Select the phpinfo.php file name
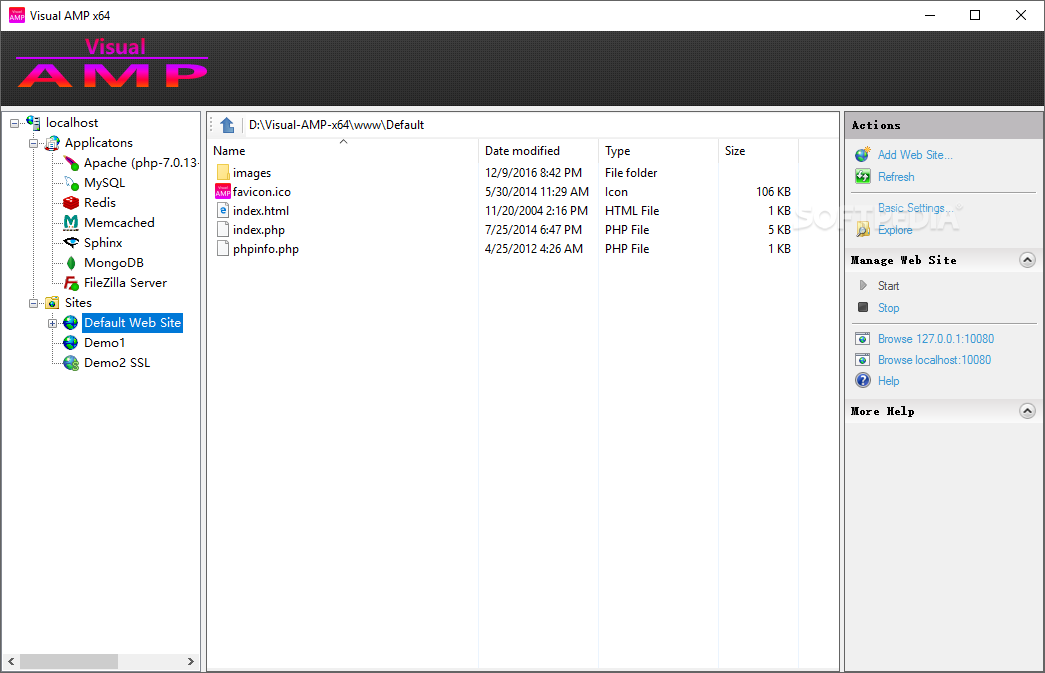Viewport: 1045px width, 673px height. point(266,249)
